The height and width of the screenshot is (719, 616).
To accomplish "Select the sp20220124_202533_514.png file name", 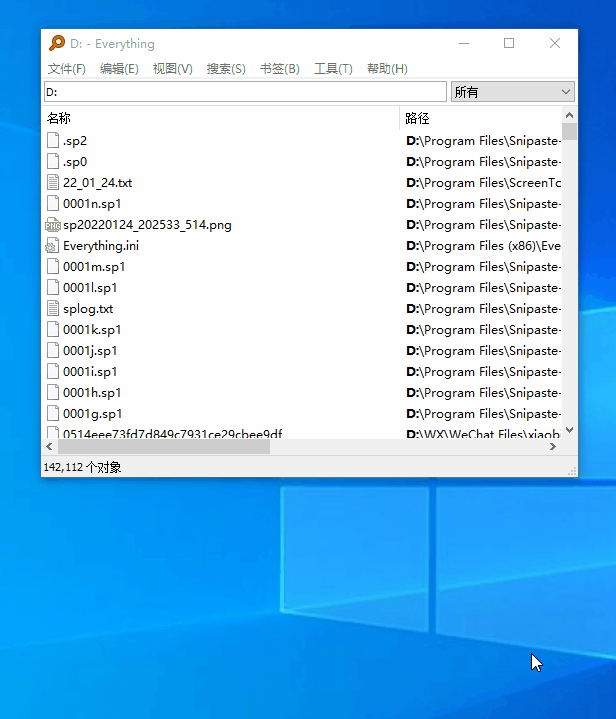I will (x=147, y=225).
